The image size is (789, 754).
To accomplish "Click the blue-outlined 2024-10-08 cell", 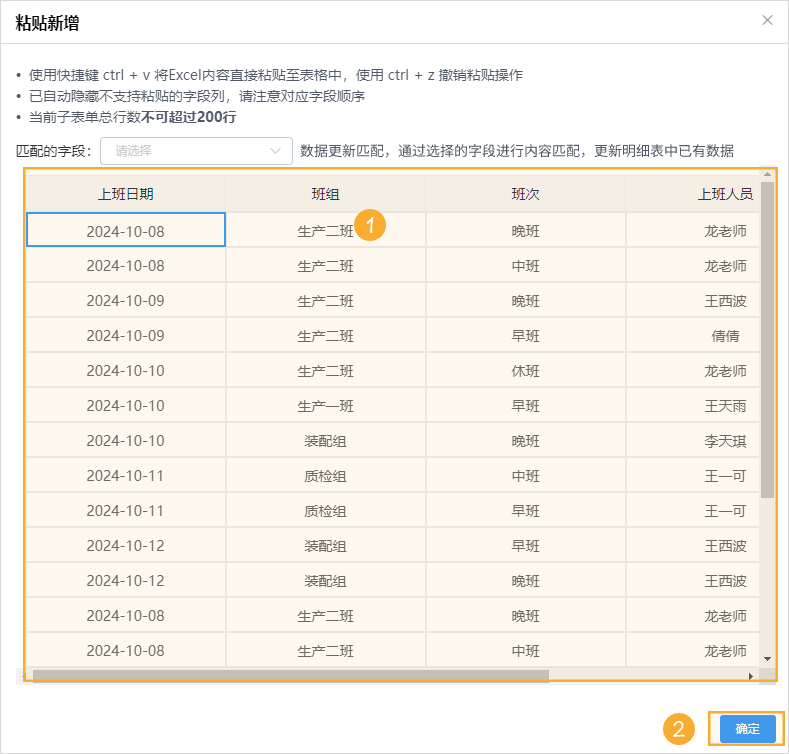I will (125, 230).
